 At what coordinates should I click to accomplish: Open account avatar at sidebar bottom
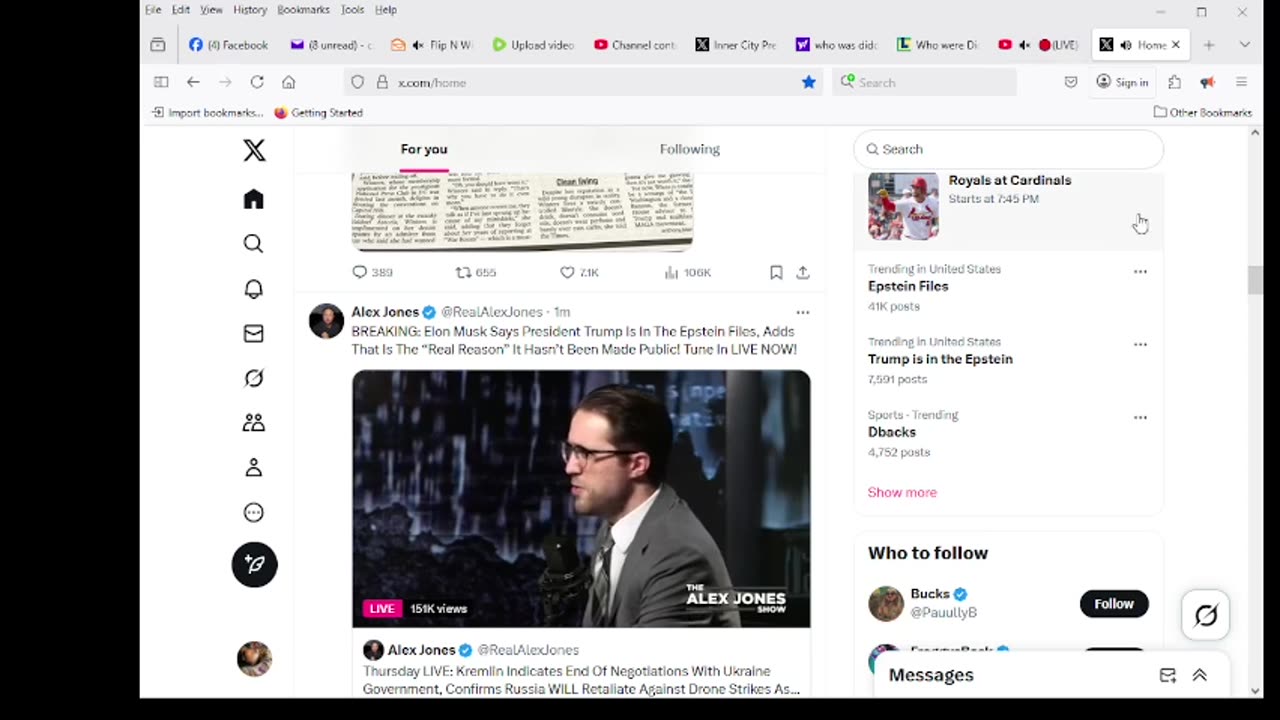coord(254,659)
